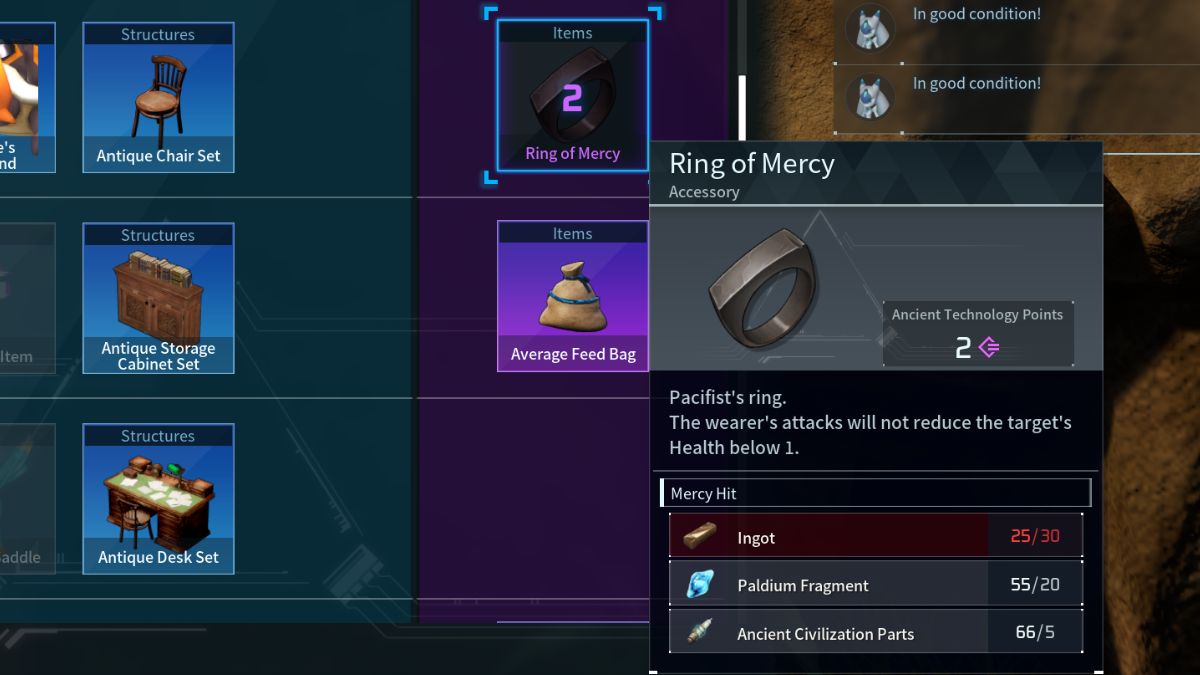Click the Paldium Fragment requirement row

pos(875,584)
